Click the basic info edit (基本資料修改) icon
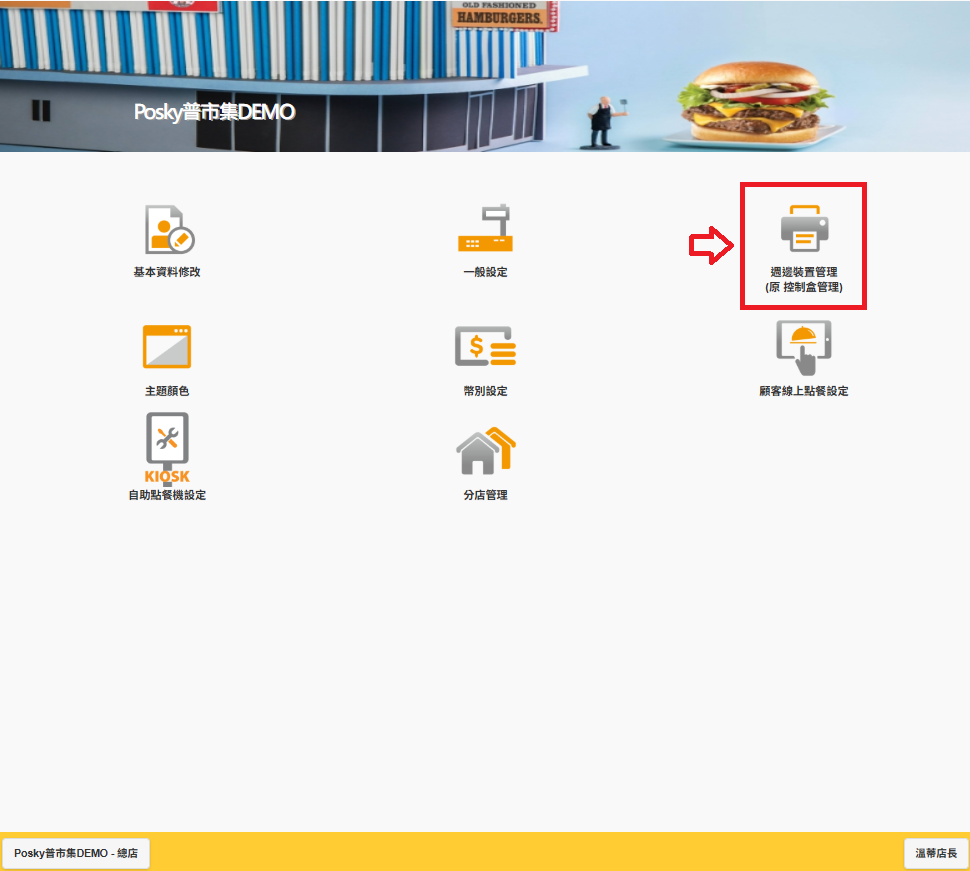The height and width of the screenshot is (871, 970). 168,230
